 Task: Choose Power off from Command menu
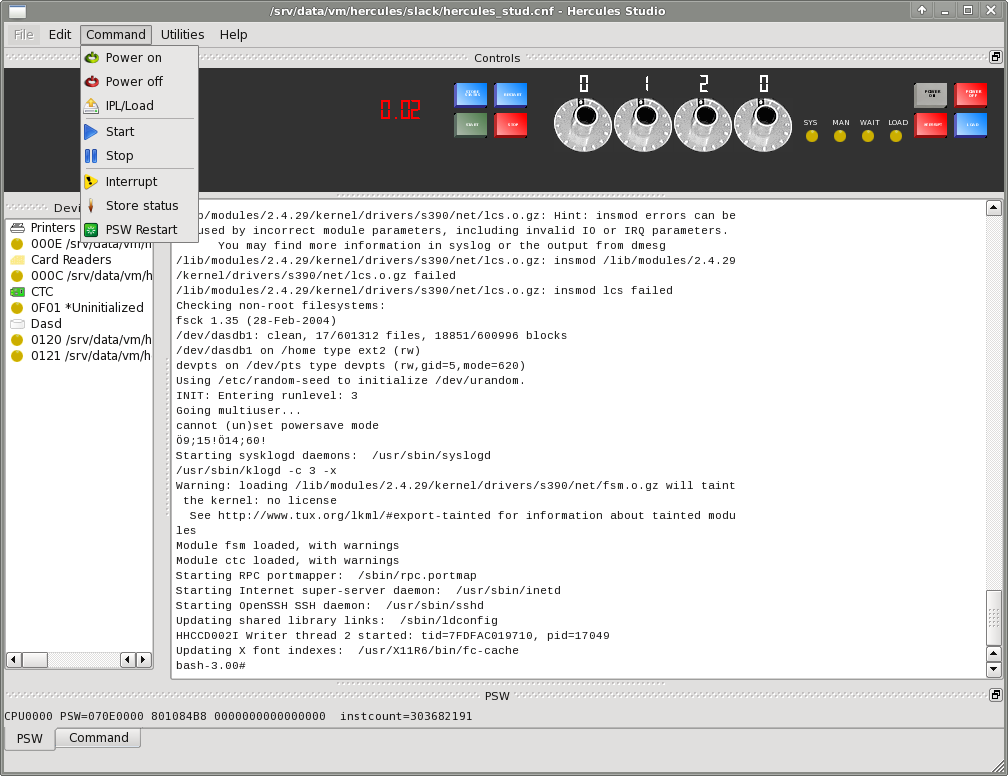click(x=140, y=82)
